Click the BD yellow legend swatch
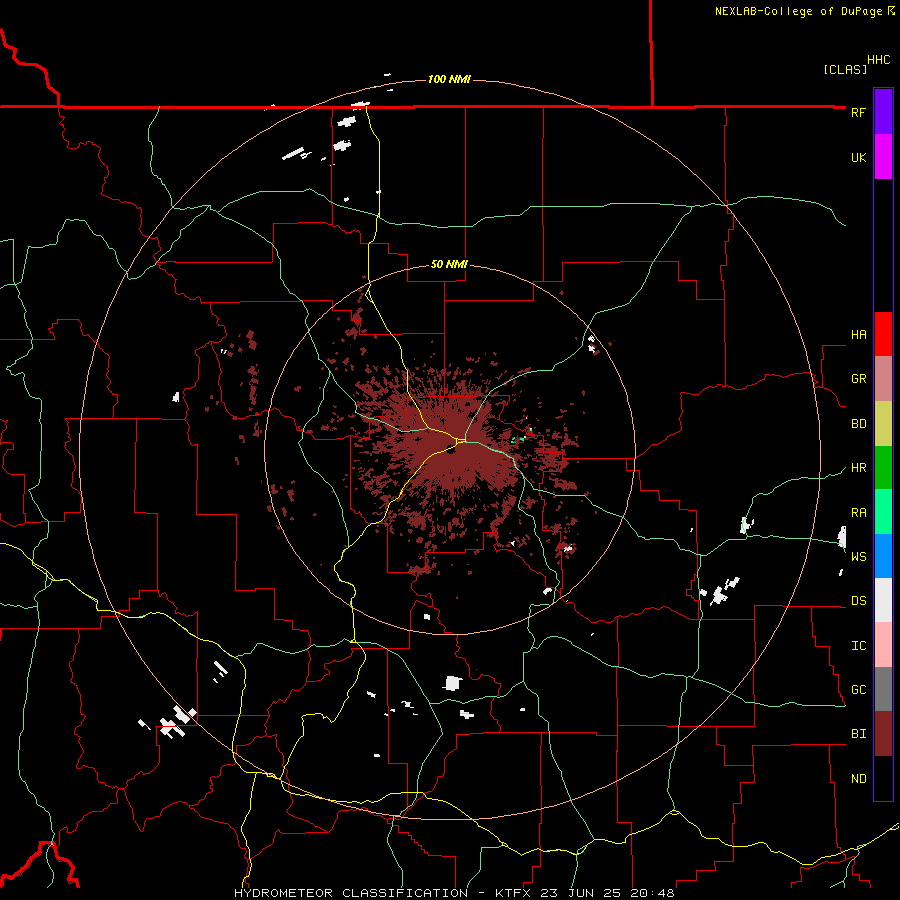This screenshot has height=900, width=900. 883,423
